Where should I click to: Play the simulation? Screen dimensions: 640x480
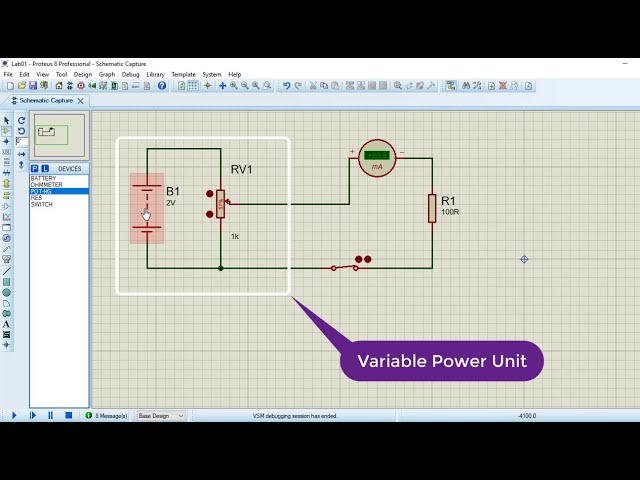(14, 416)
